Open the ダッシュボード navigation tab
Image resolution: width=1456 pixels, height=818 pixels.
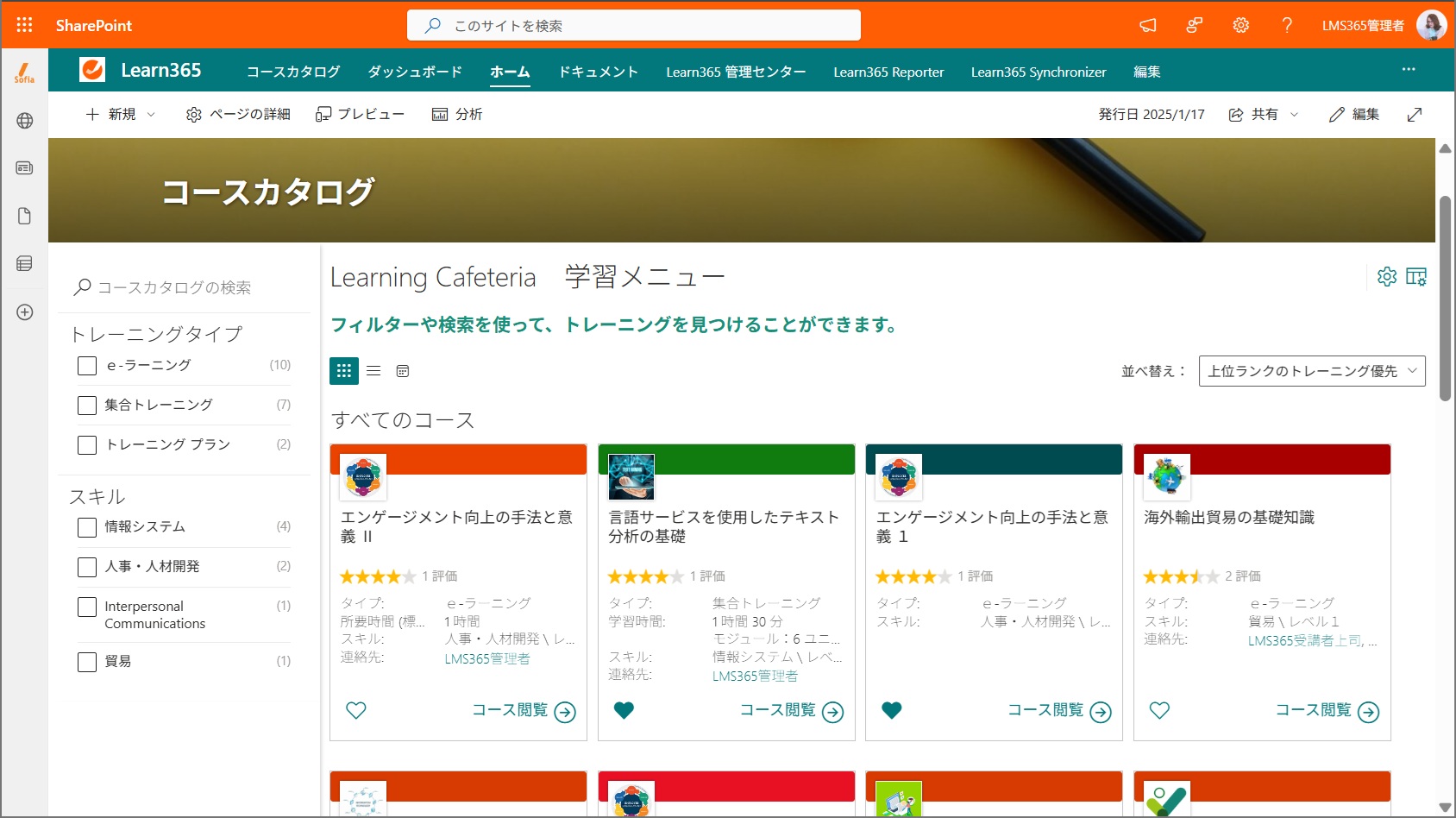[x=415, y=72]
